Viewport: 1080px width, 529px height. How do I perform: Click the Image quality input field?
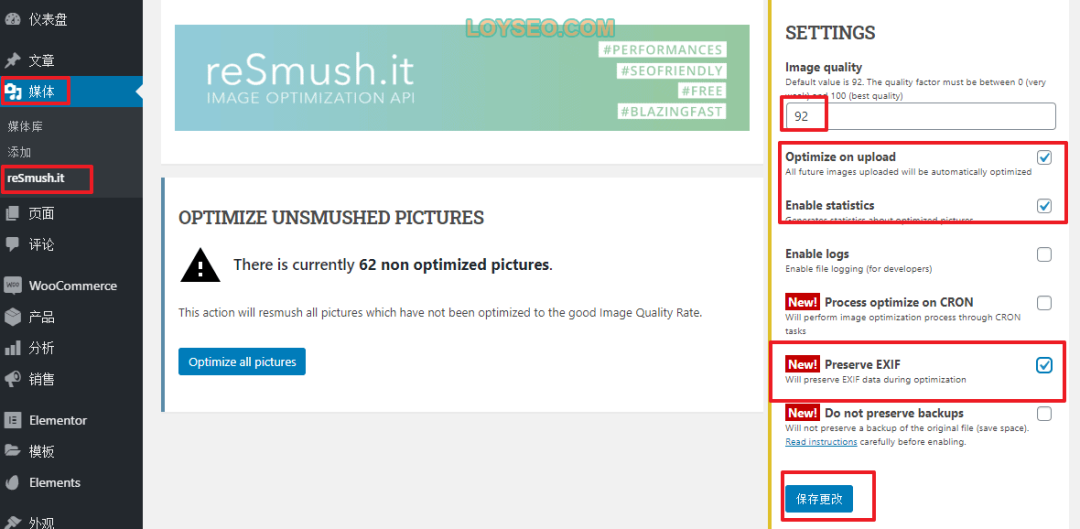(921, 116)
